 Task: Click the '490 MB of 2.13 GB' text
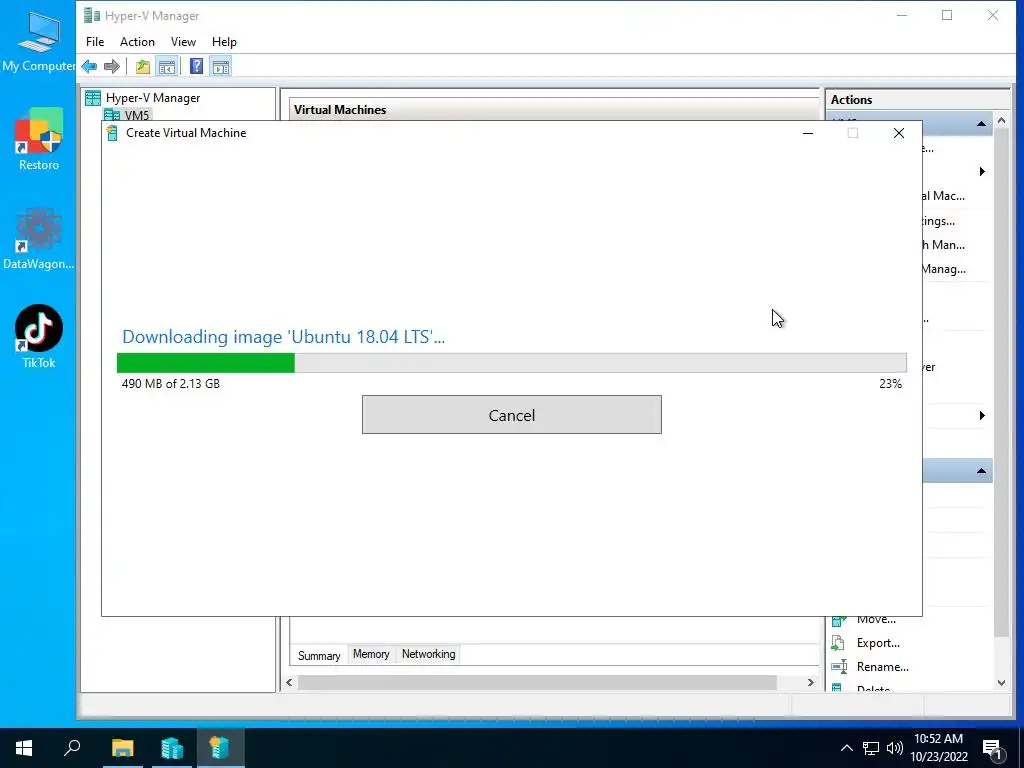coord(170,384)
